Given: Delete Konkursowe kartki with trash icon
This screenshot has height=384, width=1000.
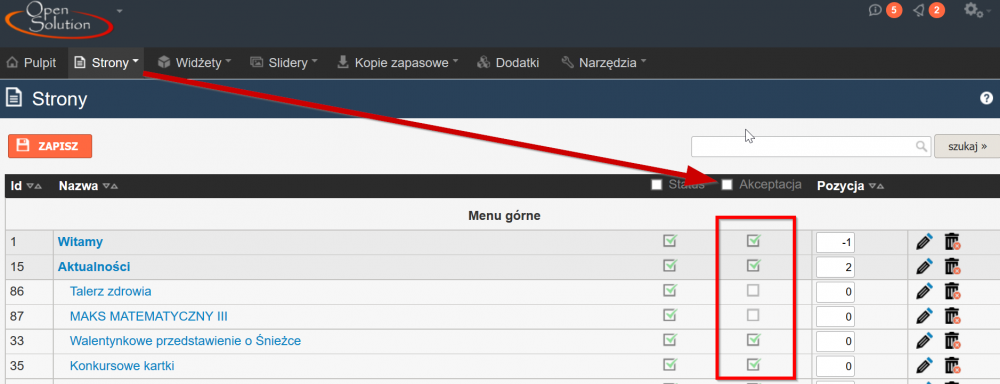Looking at the screenshot, I should click(x=952, y=366).
